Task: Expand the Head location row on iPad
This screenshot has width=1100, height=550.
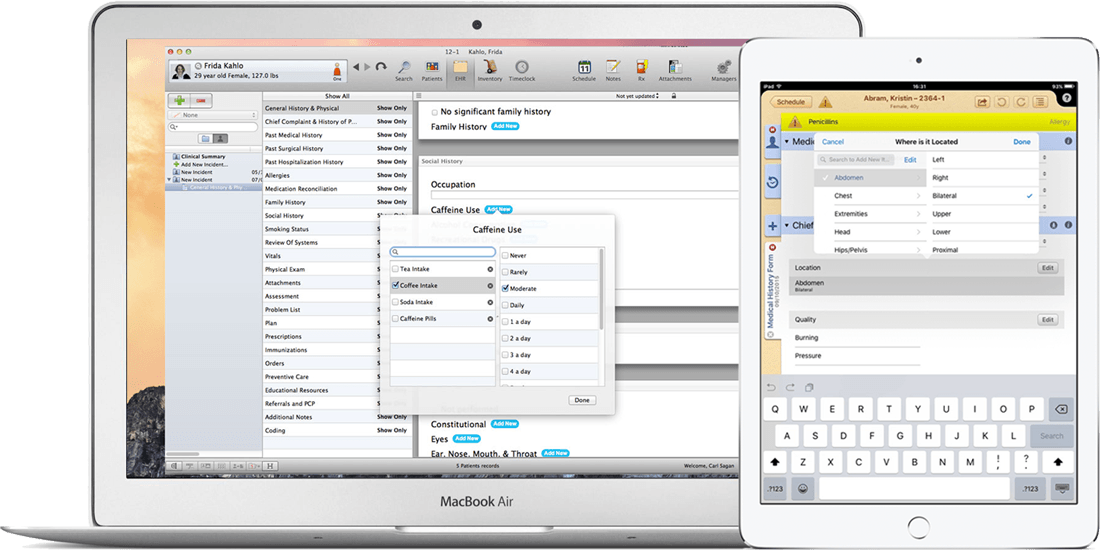Action: pyautogui.click(x=869, y=232)
